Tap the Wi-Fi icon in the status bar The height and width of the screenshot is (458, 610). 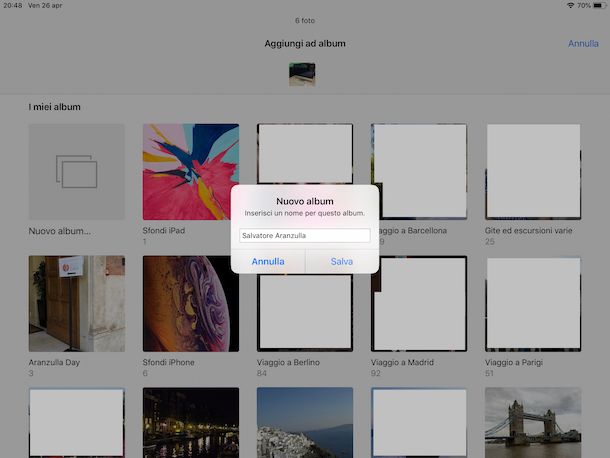coord(570,5)
